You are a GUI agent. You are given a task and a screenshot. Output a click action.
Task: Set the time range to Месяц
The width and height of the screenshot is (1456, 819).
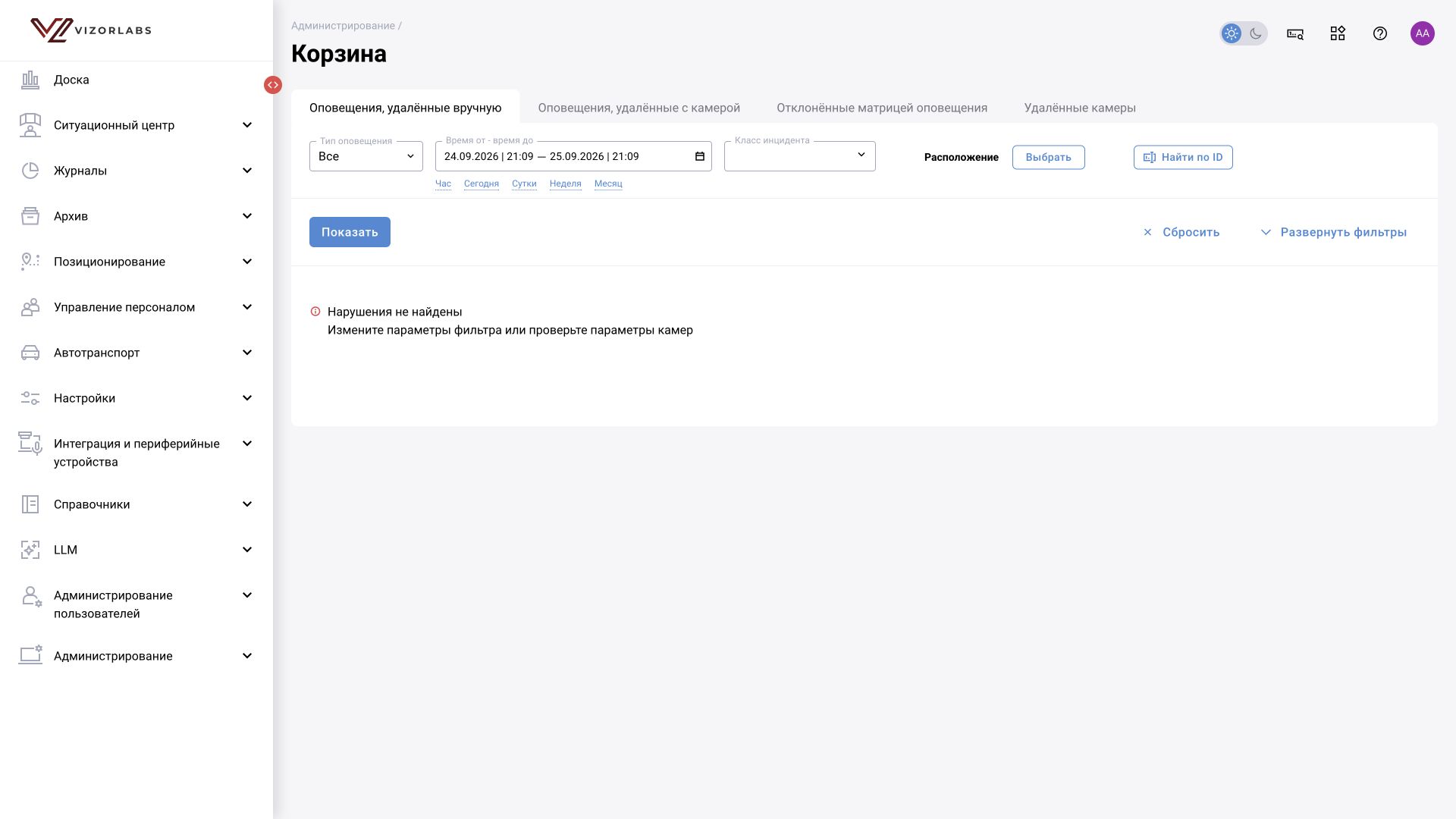click(608, 184)
